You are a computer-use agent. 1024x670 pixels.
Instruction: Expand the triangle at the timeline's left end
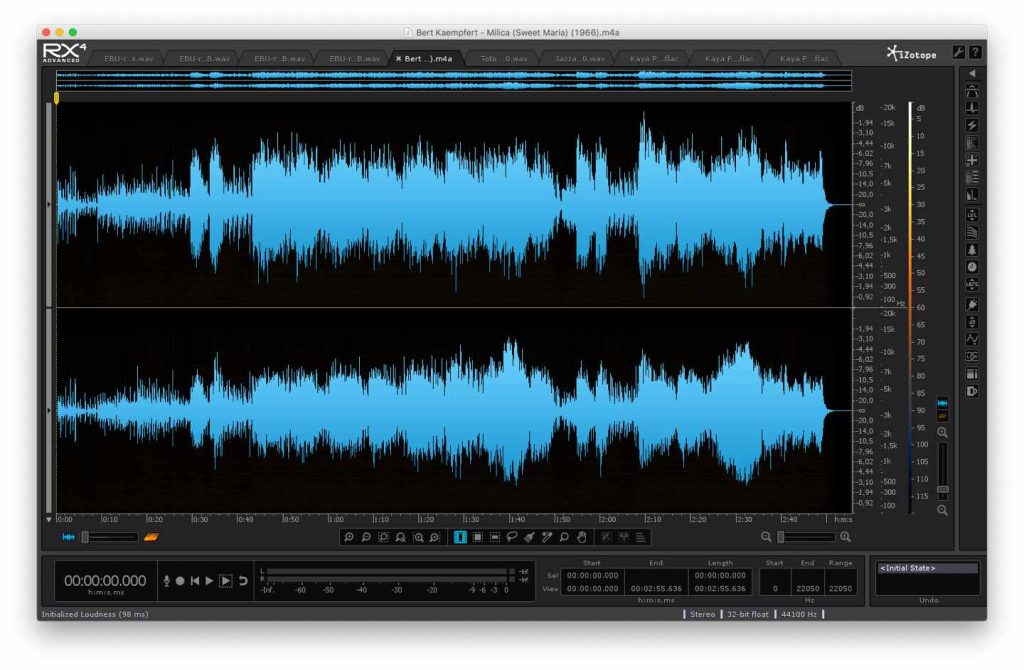coord(50,520)
